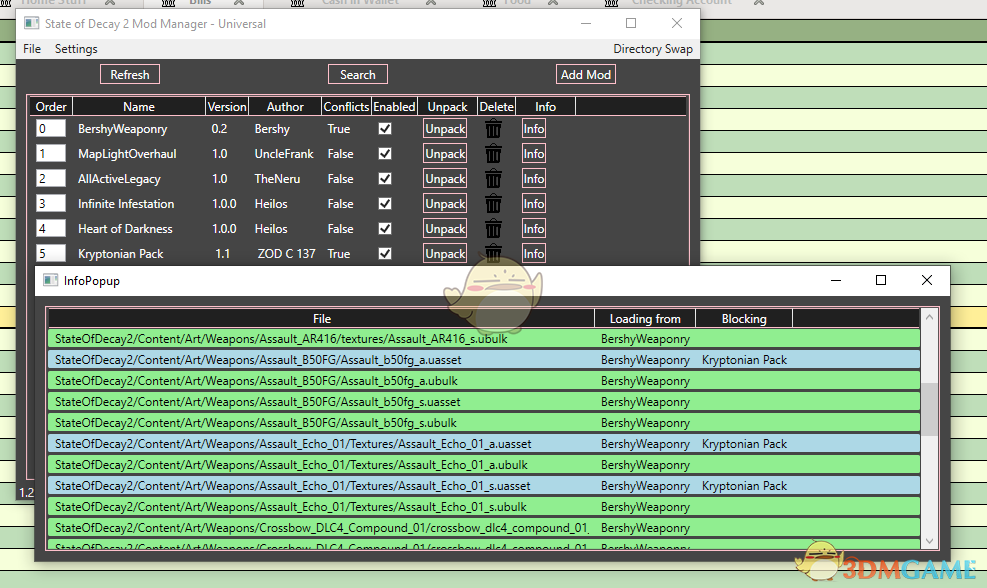Remove AllActiveLegacy using its trash icon
987x588 pixels.
pos(493,179)
